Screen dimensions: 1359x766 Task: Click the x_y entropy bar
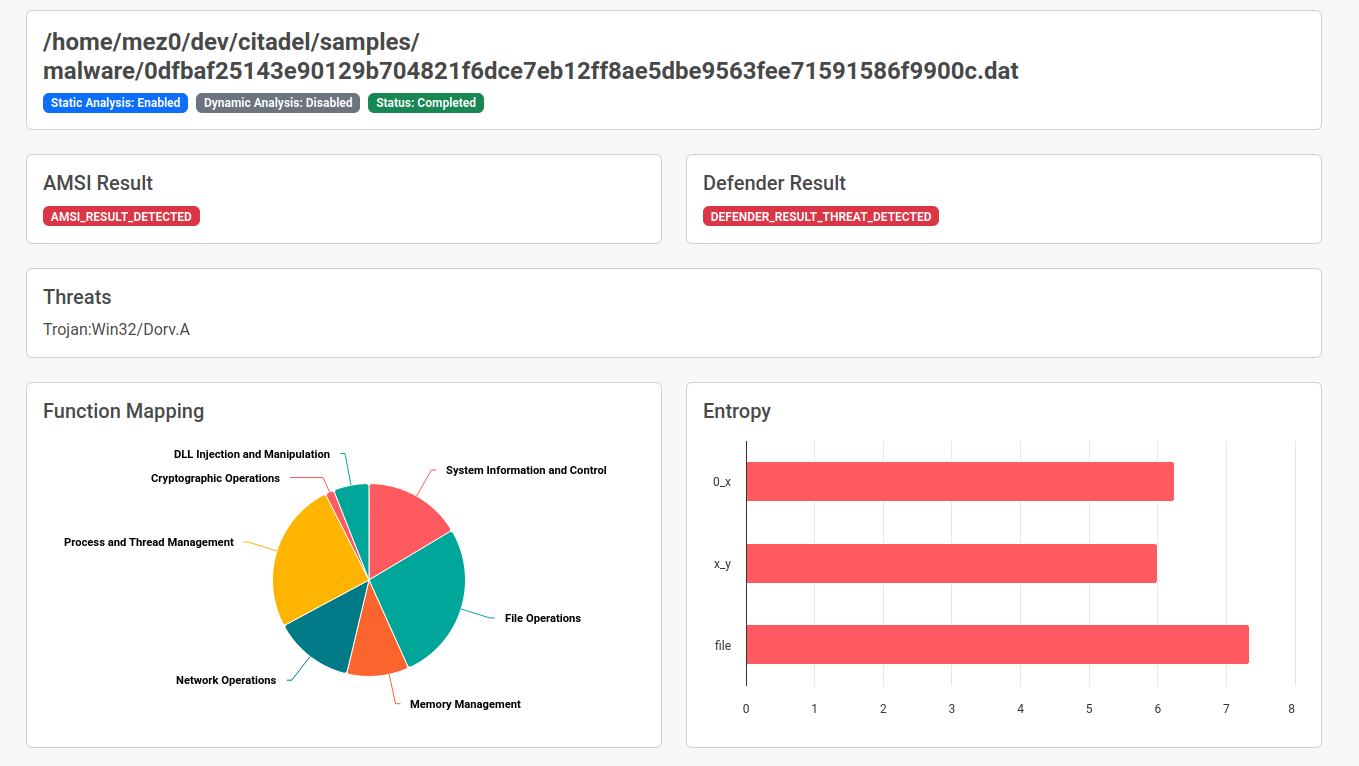[952, 564]
